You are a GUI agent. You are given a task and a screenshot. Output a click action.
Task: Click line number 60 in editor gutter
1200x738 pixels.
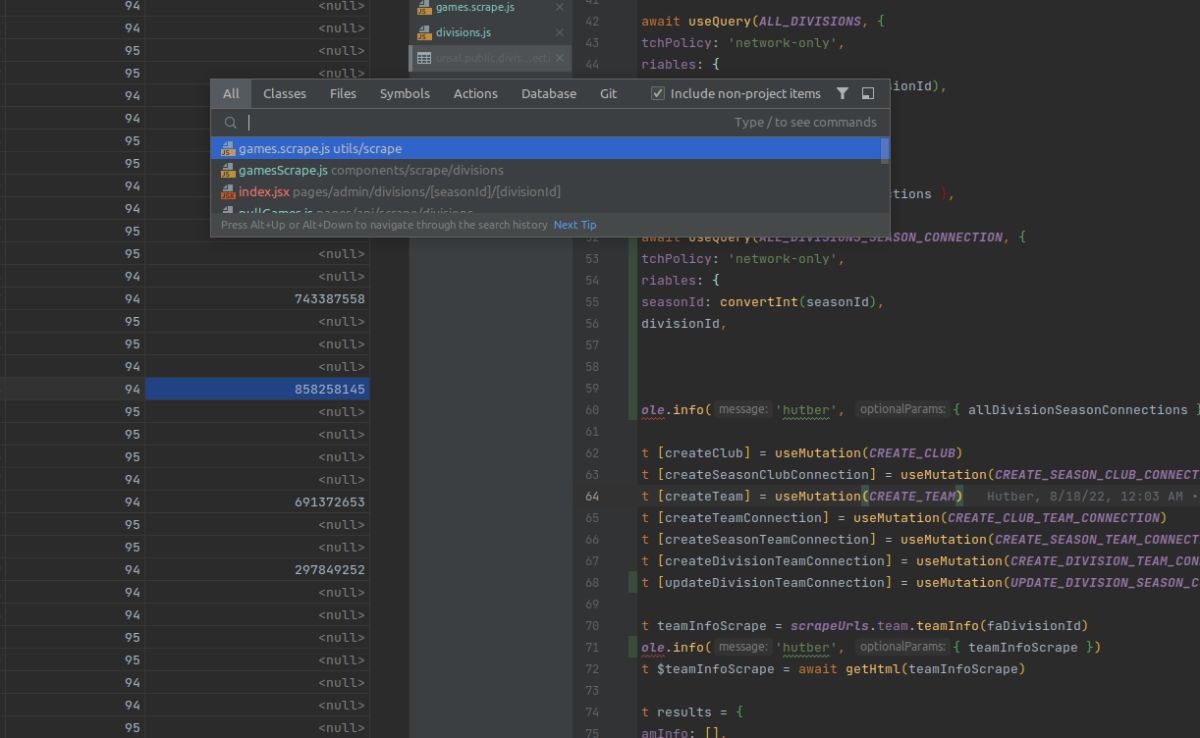592,410
